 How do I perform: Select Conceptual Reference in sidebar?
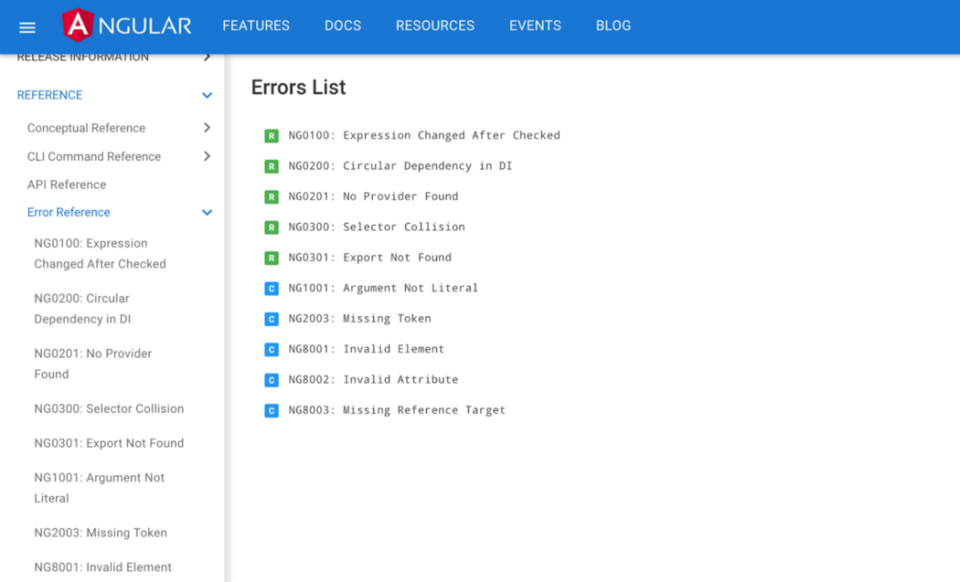(x=86, y=128)
